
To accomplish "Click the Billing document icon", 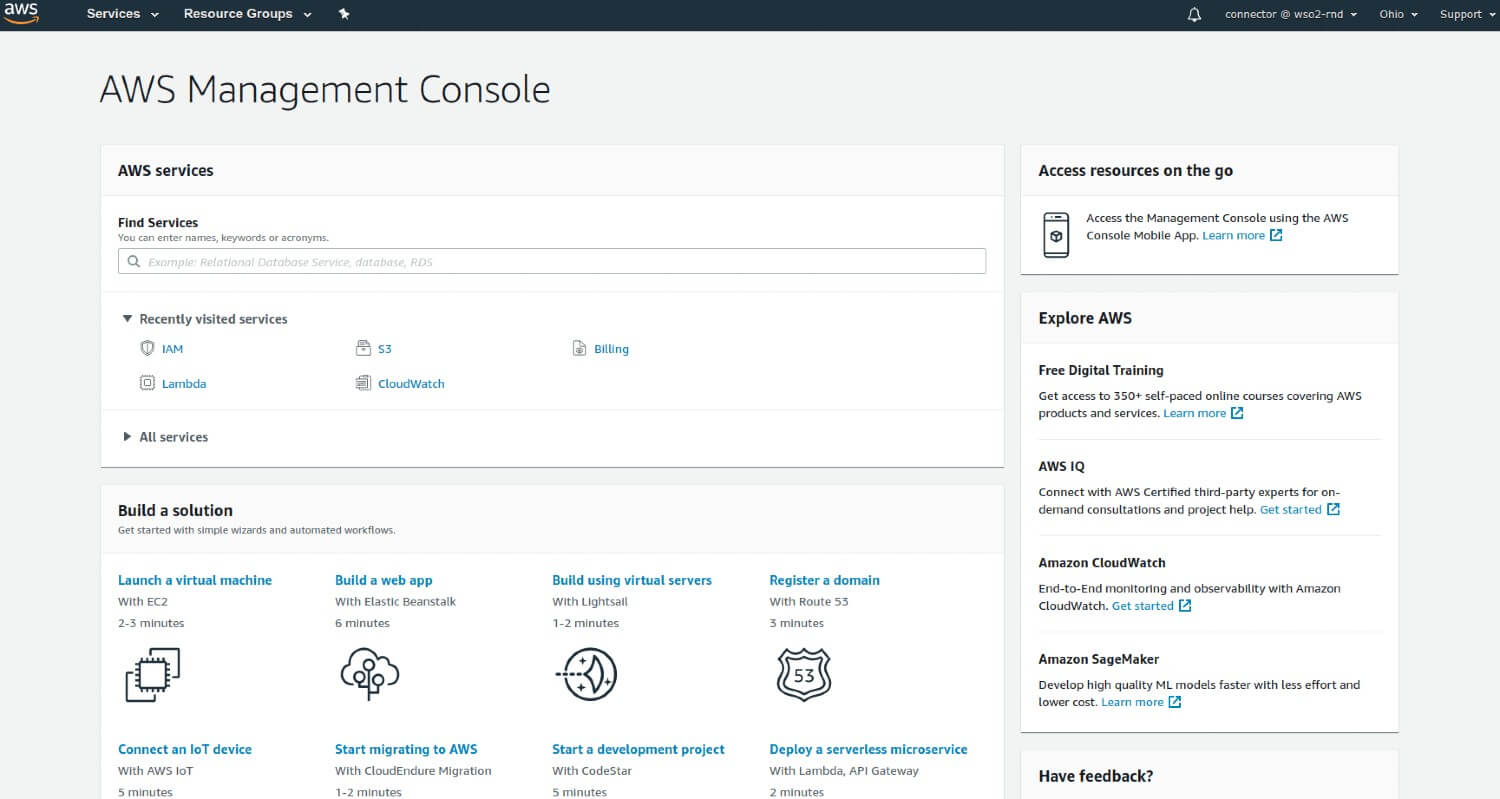I will click(579, 349).
